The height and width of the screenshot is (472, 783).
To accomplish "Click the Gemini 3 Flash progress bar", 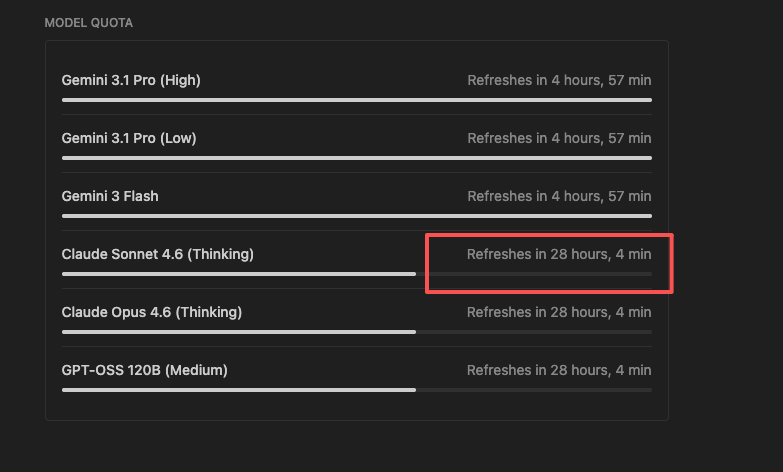I will pos(357,216).
